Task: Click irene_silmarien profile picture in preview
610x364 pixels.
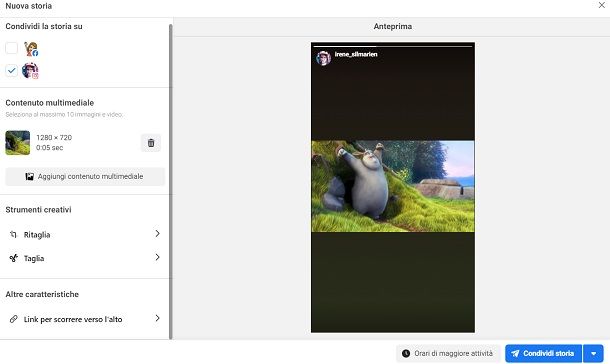Action: pos(323,58)
